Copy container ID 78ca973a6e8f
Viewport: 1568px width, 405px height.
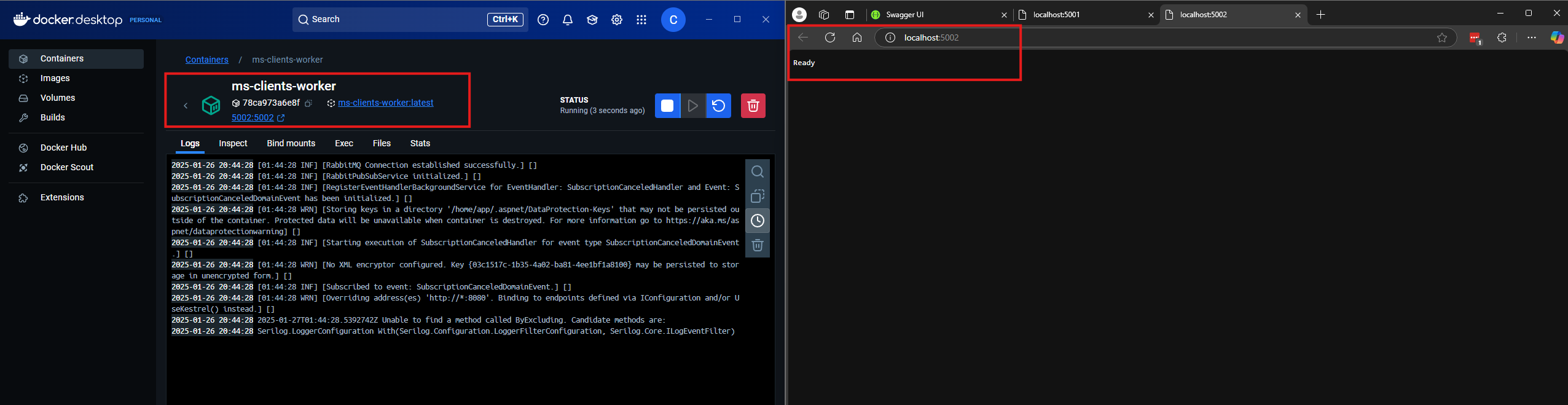309,103
